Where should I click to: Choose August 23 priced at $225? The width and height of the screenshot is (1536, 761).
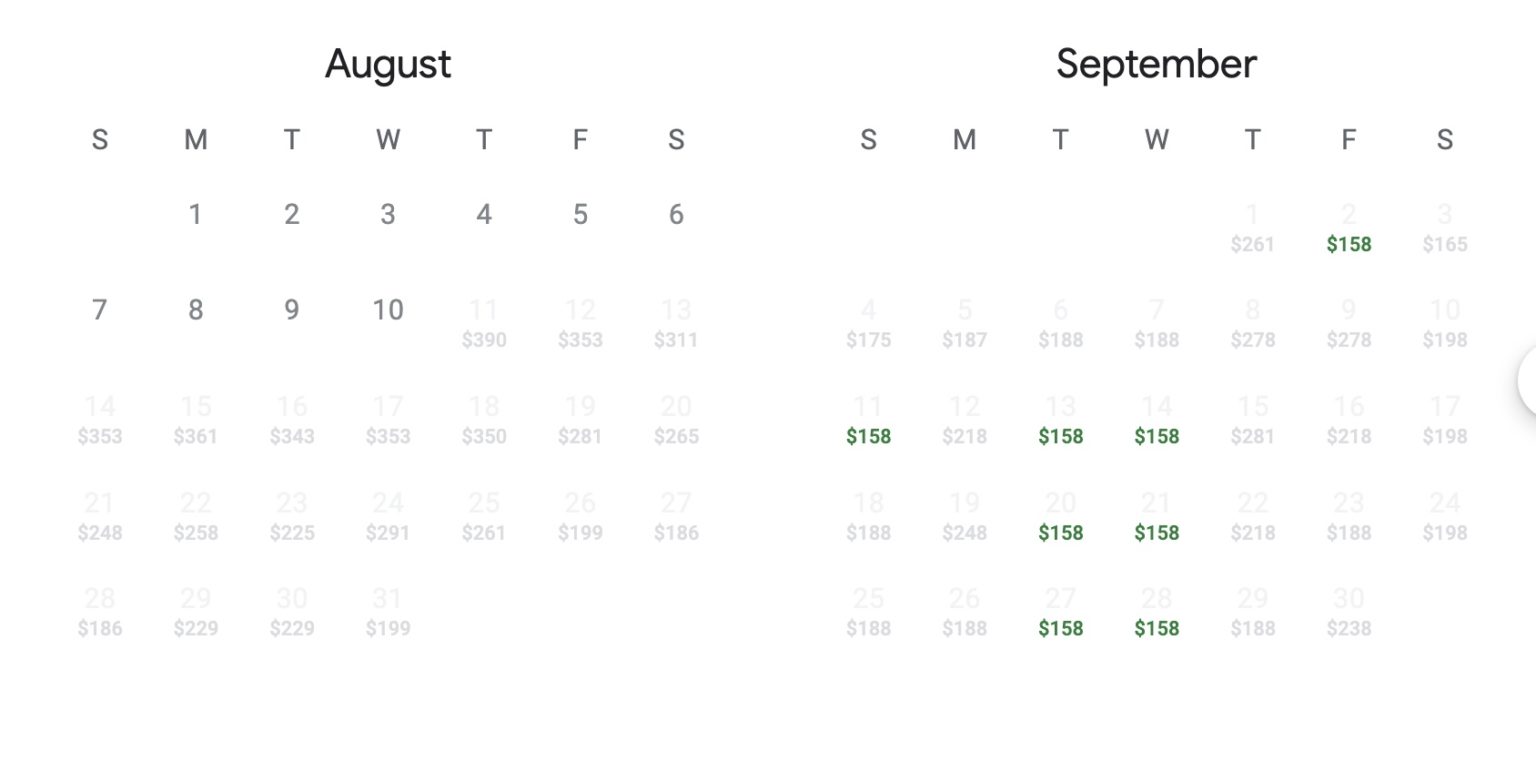[x=292, y=516]
